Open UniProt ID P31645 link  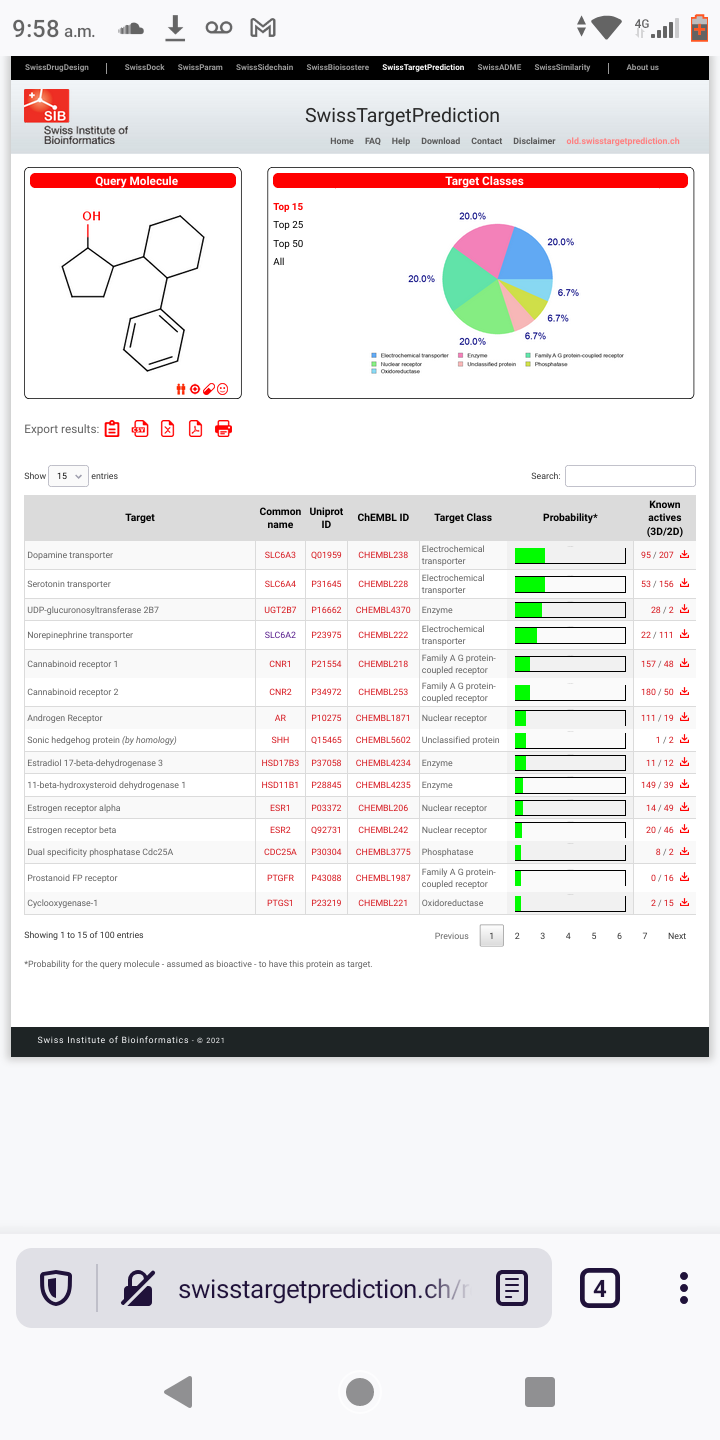click(x=326, y=584)
